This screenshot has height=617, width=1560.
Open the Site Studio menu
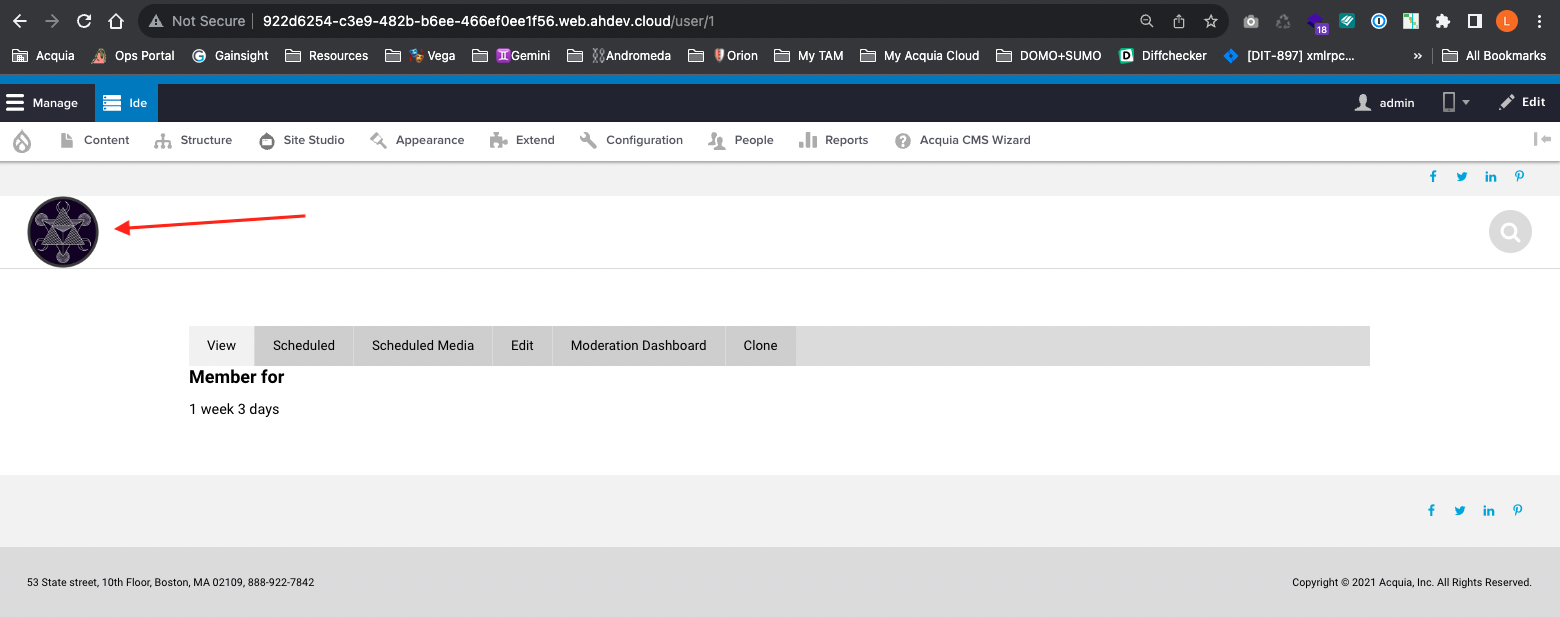coord(302,141)
